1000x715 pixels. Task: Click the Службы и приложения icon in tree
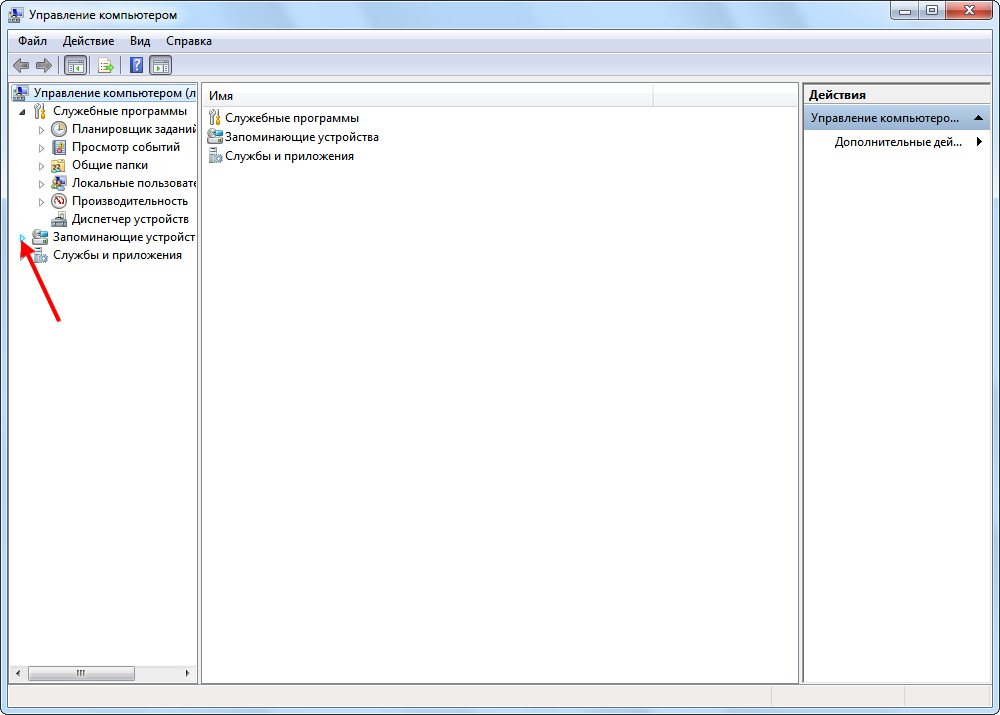pyautogui.click(x=40, y=256)
